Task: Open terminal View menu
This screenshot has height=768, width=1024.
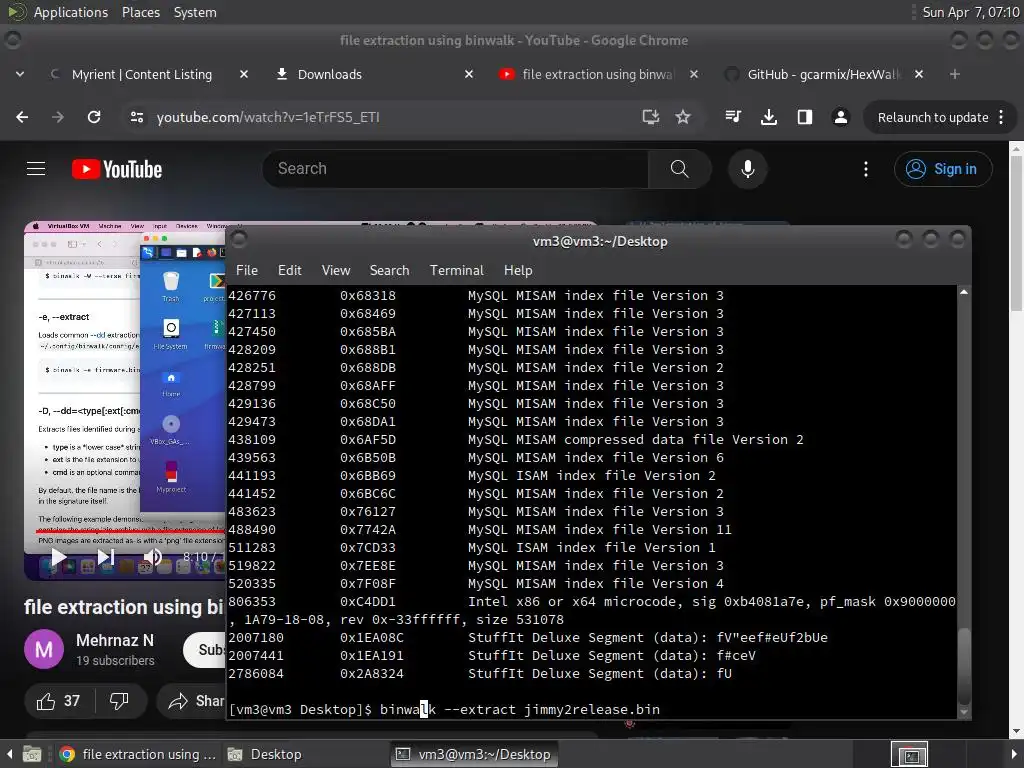Action: pyautogui.click(x=336, y=270)
